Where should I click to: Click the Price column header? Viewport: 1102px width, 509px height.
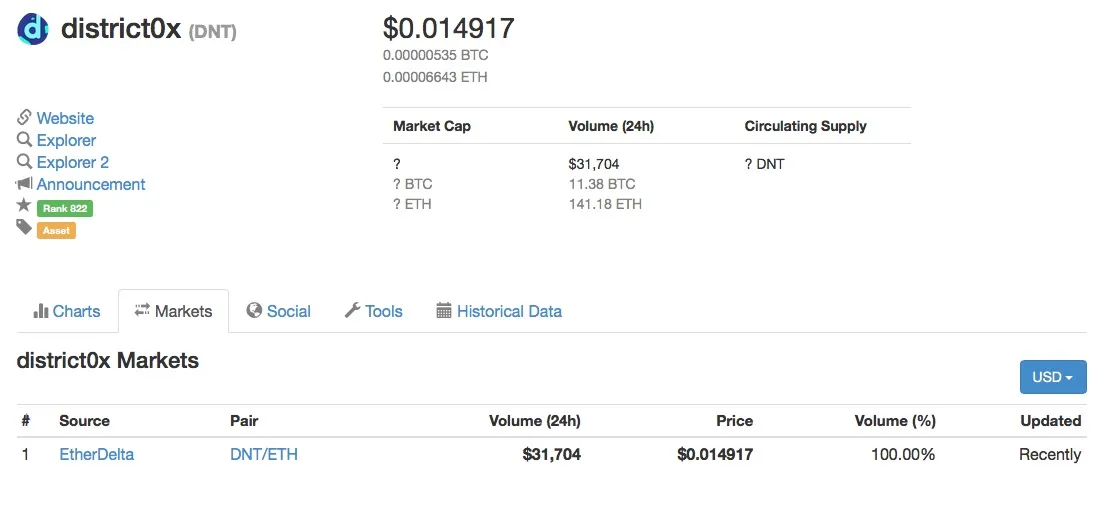[x=734, y=420]
